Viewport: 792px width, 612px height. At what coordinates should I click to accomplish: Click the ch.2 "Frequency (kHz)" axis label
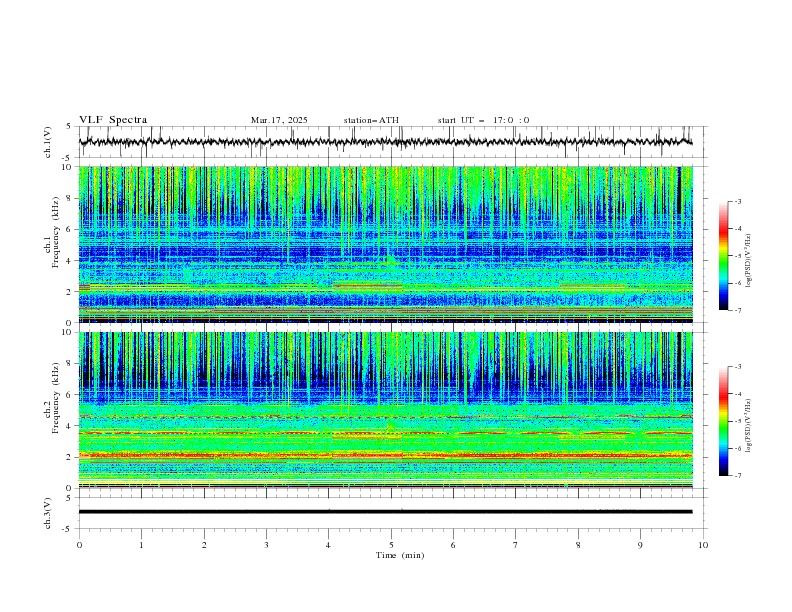pos(55,398)
